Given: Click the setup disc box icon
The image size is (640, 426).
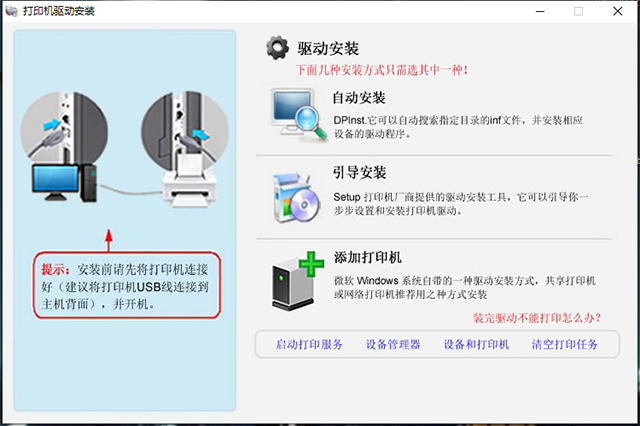Looking at the screenshot, I should click(297, 198).
